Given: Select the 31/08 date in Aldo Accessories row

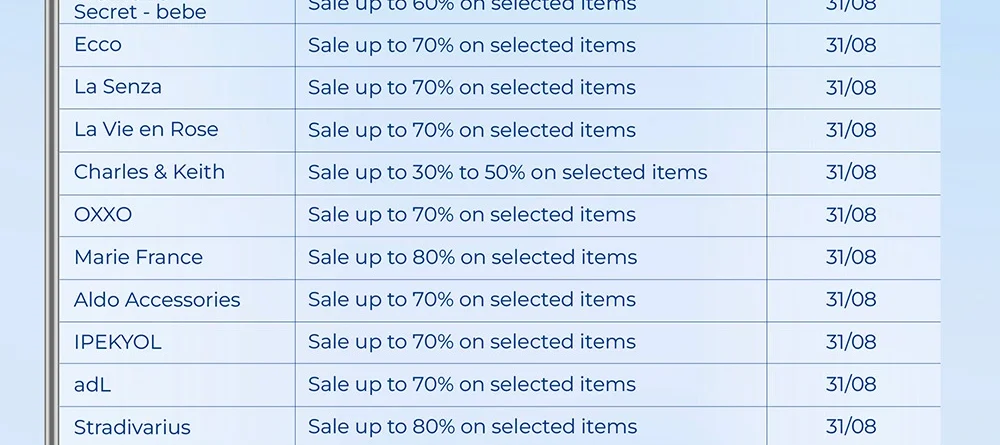Looking at the screenshot, I should click(851, 300).
